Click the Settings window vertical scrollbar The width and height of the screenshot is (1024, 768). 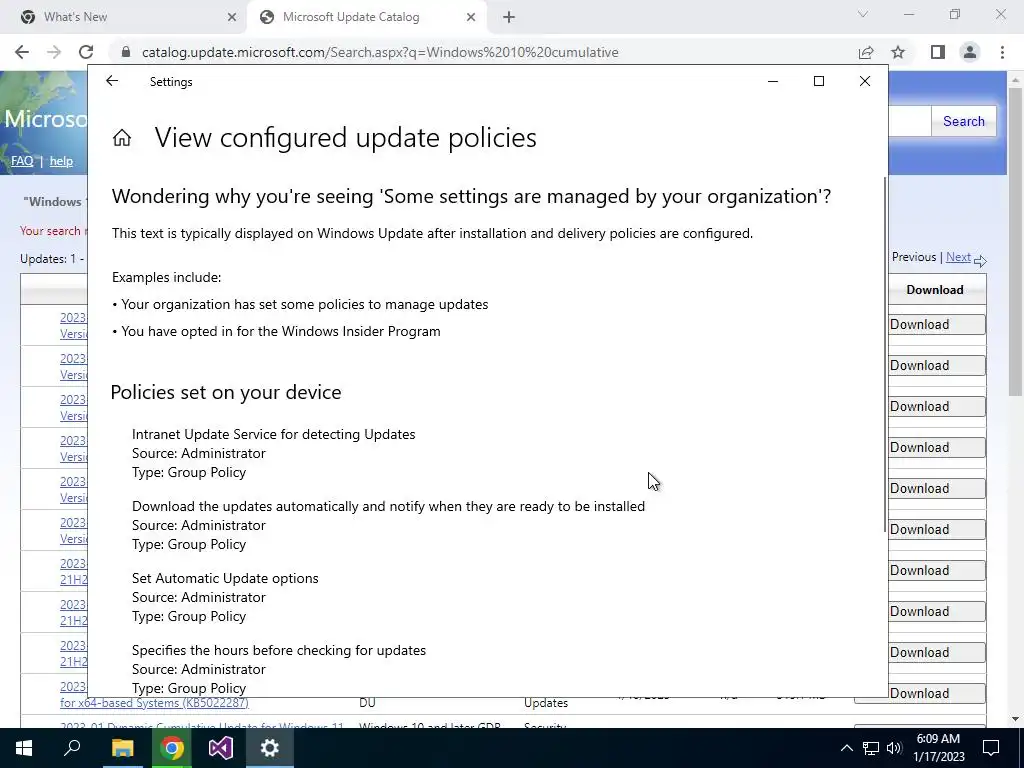point(885,354)
